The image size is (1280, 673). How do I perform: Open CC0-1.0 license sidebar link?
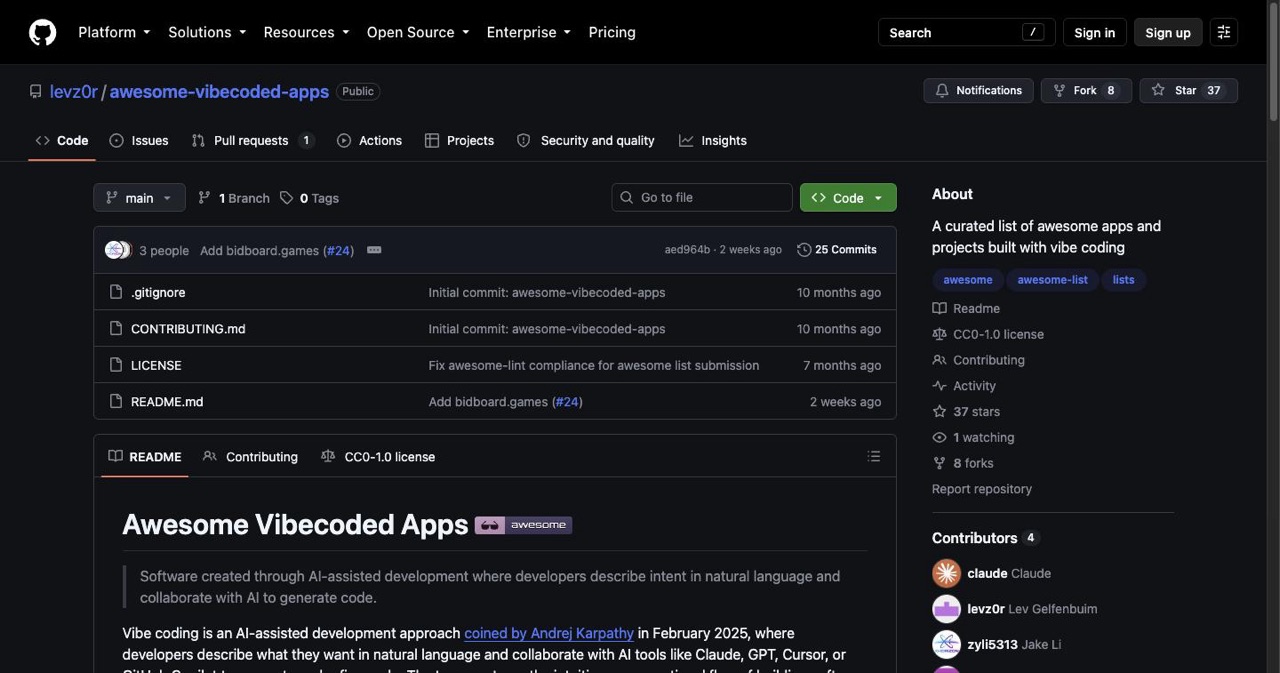coord(988,334)
